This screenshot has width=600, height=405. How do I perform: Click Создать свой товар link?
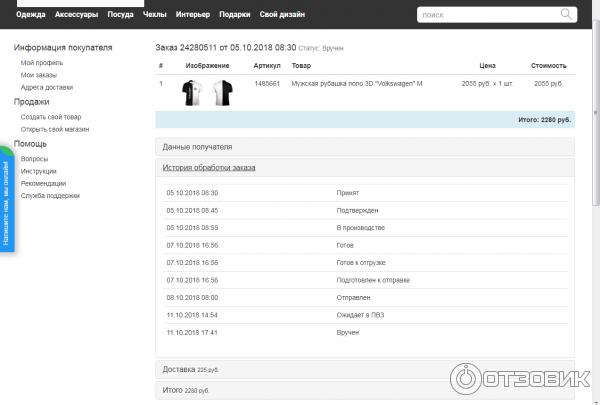51,117
